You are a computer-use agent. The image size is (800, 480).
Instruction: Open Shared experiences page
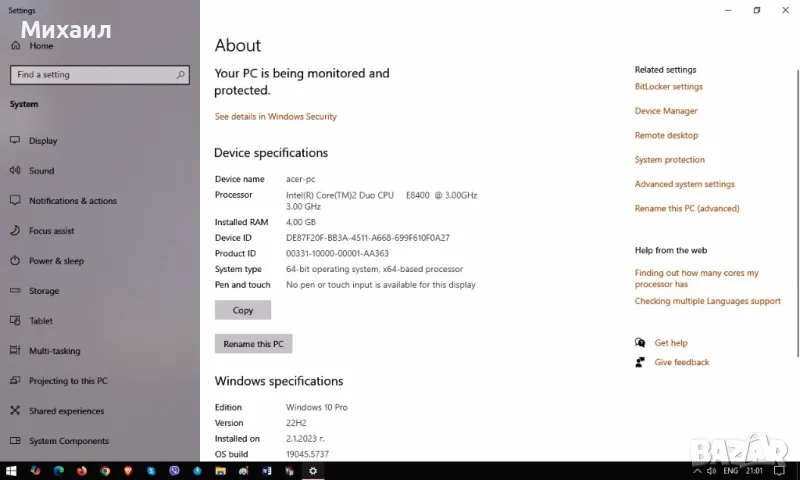pyautogui.click(x=66, y=411)
